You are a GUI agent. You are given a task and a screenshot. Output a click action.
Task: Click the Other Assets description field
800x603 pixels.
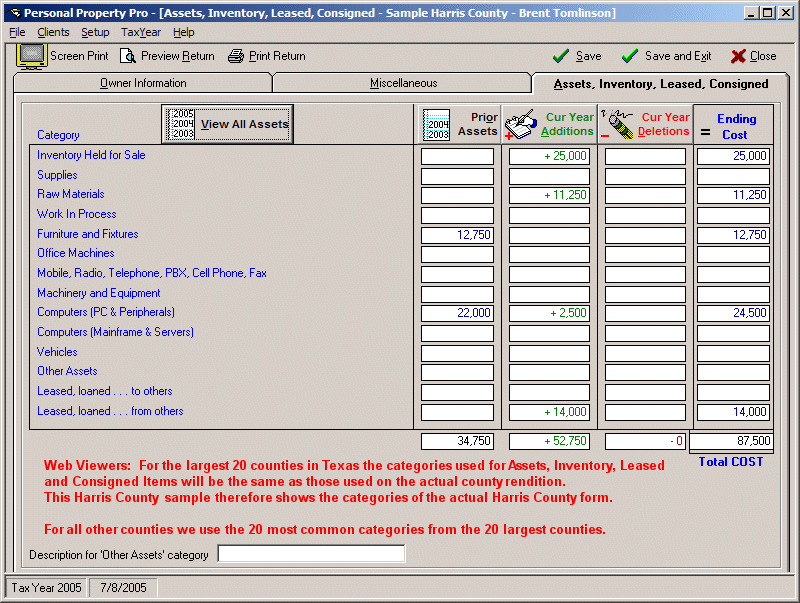pyautogui.click(x=311, y=554)
